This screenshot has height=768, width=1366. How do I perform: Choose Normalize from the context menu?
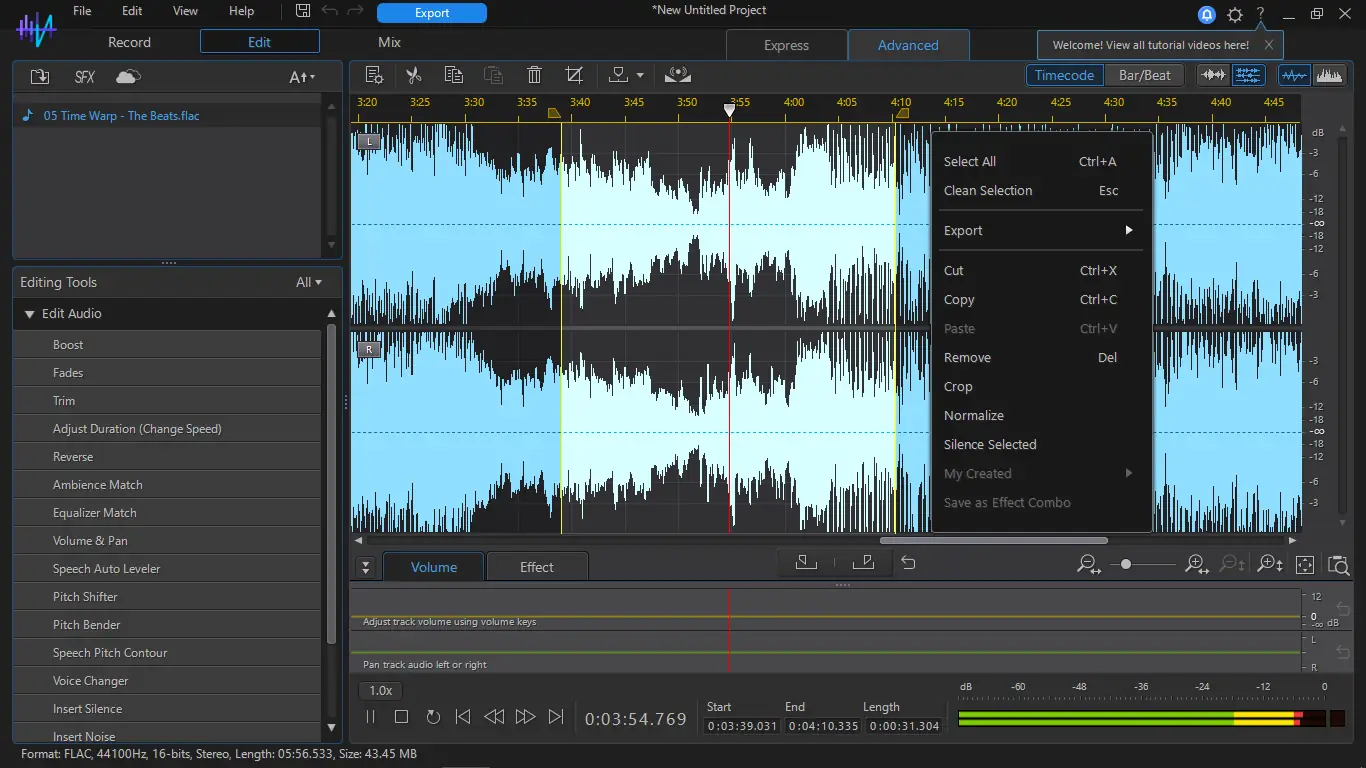coord(973,415)
